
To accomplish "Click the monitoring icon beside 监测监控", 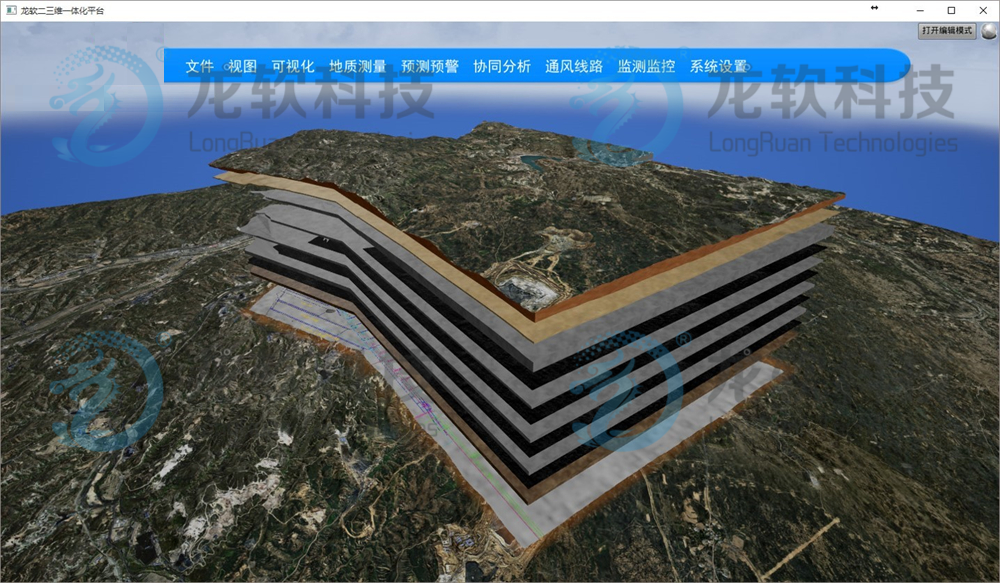I will pos(611,64).
